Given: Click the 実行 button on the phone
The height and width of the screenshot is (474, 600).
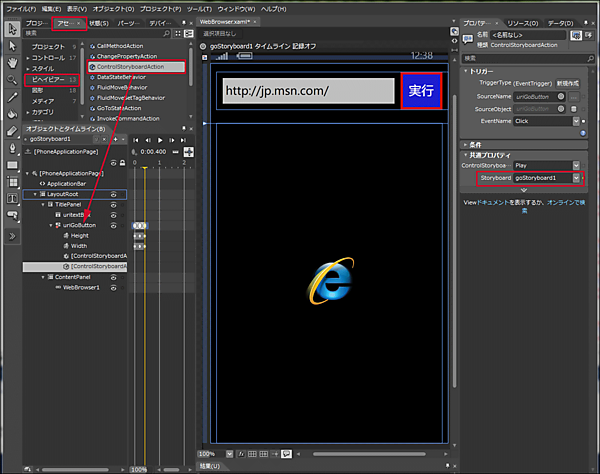Looking at the screenshot, I should tap(421, 90).
